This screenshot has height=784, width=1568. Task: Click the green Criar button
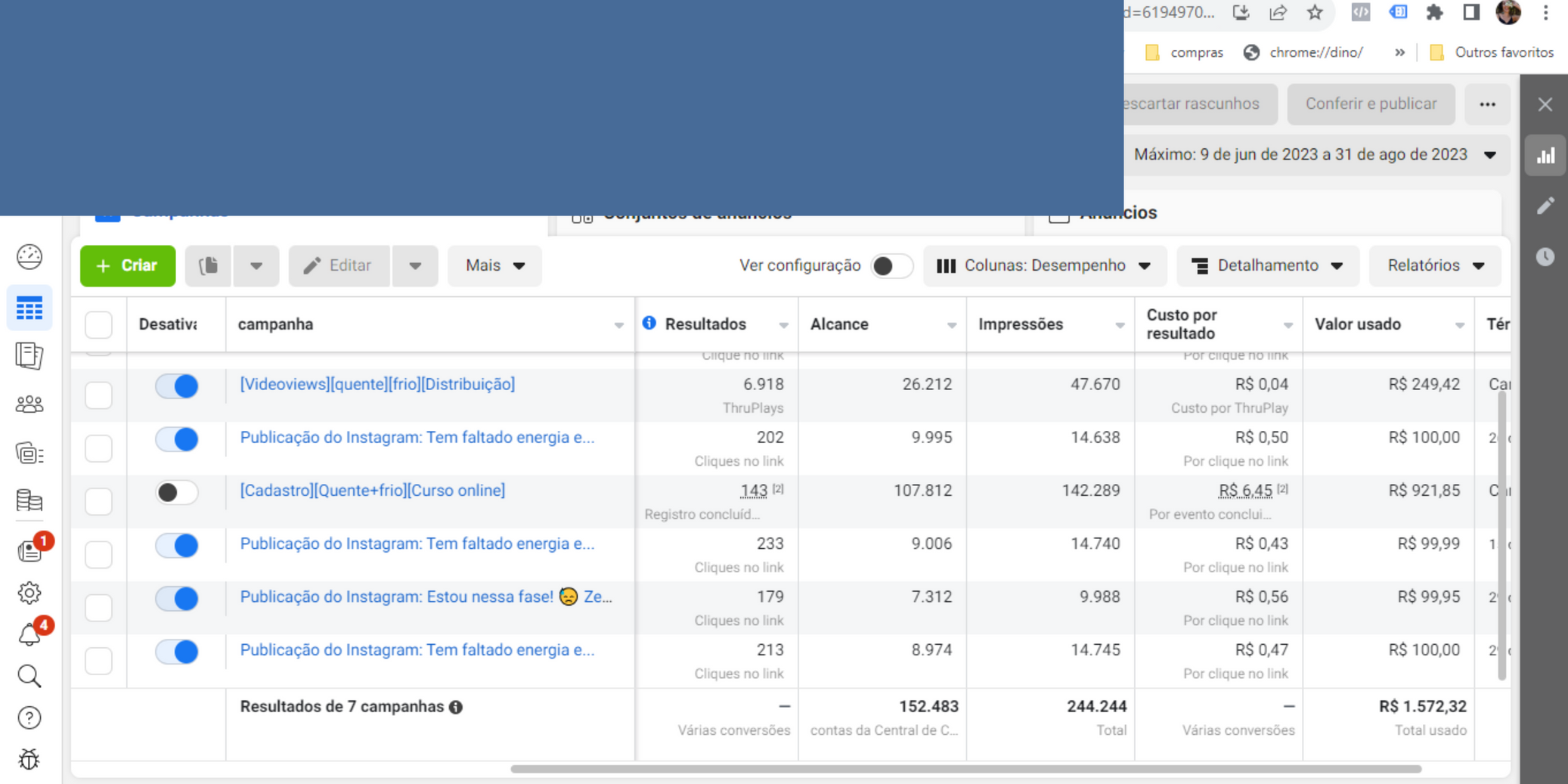click(128, 265)
